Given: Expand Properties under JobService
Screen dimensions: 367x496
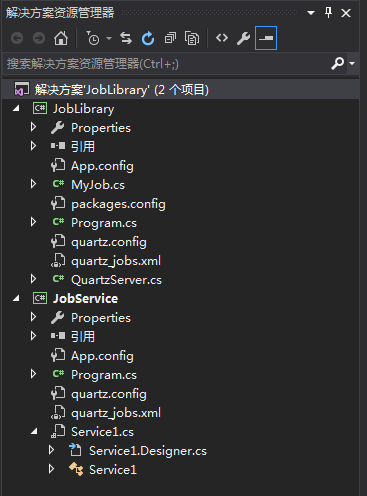Looking at the screenshot, I should pyautogui.click(x=33, y=317).
